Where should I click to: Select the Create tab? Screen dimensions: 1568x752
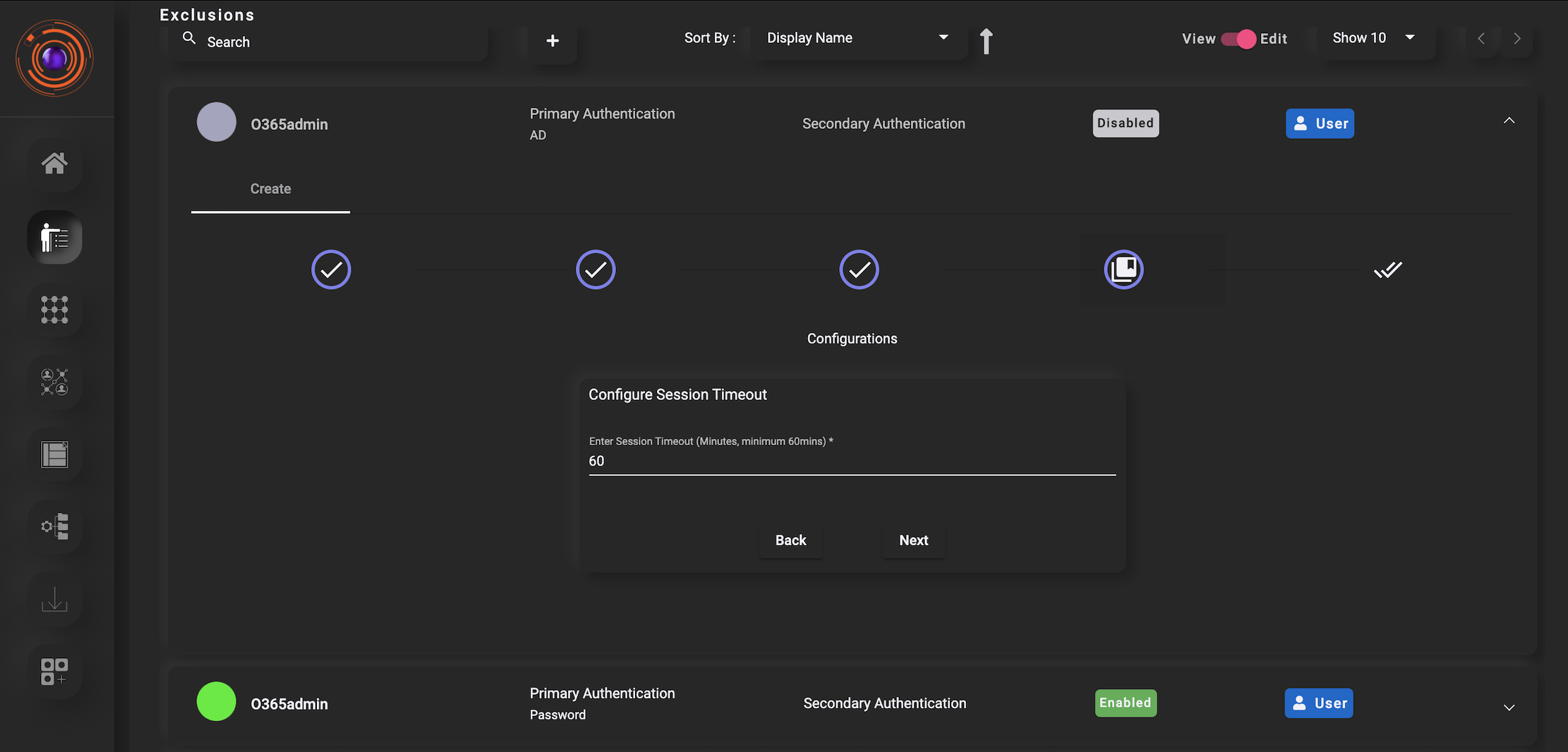(270, 189)
